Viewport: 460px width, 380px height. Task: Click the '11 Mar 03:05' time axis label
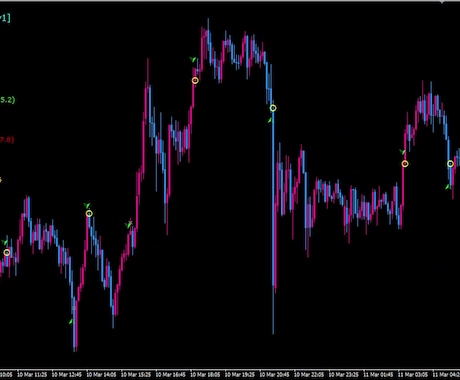413,375
